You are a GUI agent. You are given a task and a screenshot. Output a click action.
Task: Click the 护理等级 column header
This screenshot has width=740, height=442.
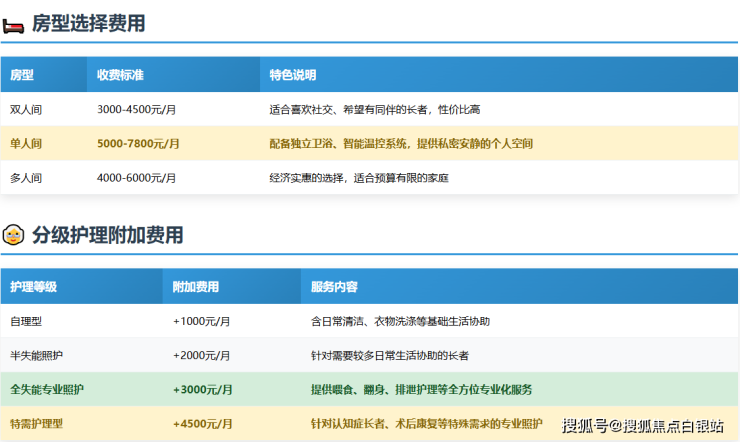coord(33,287)
